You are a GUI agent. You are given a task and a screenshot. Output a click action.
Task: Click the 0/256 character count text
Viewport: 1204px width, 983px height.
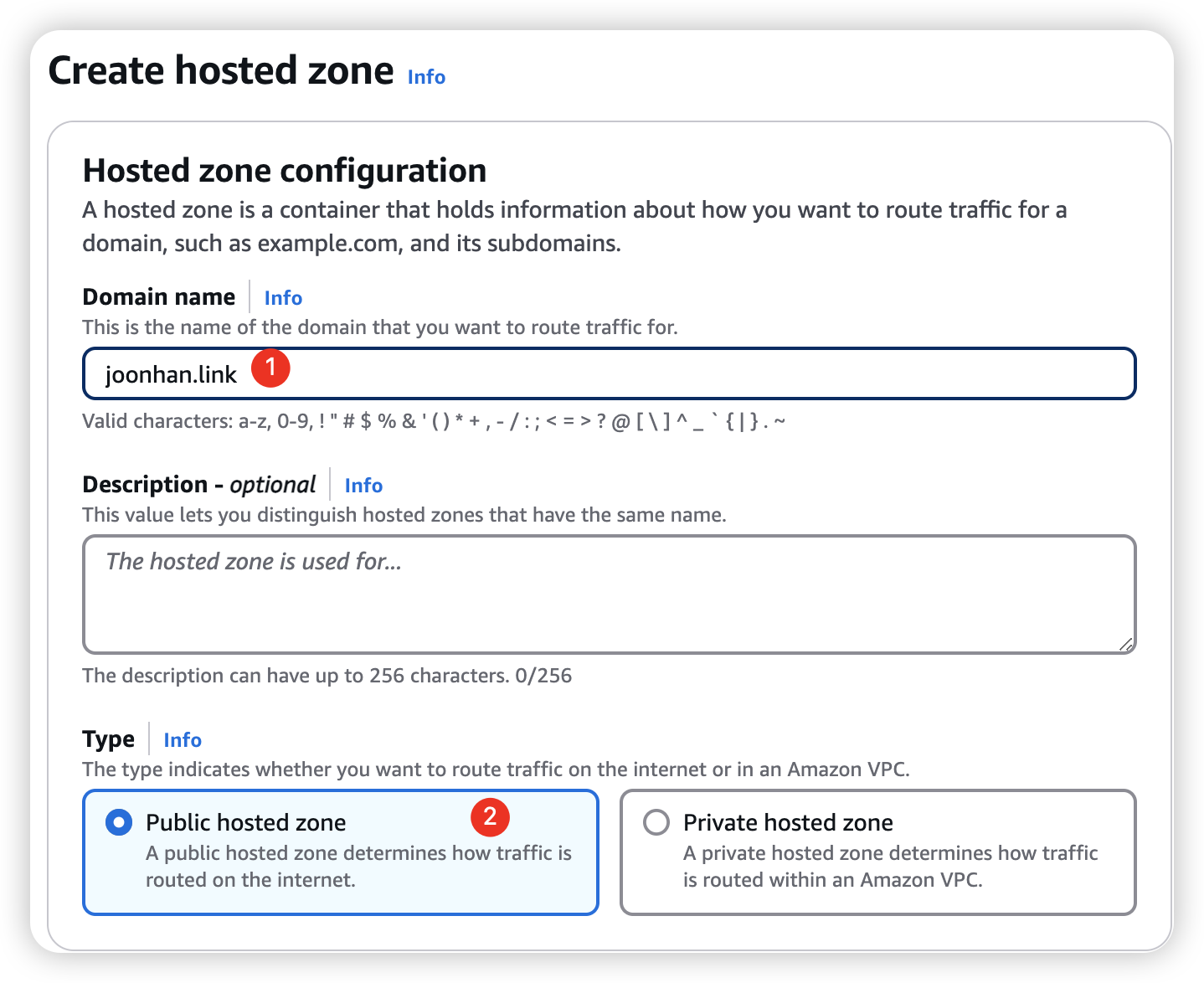pyautogui.click(x=543, y=676)
